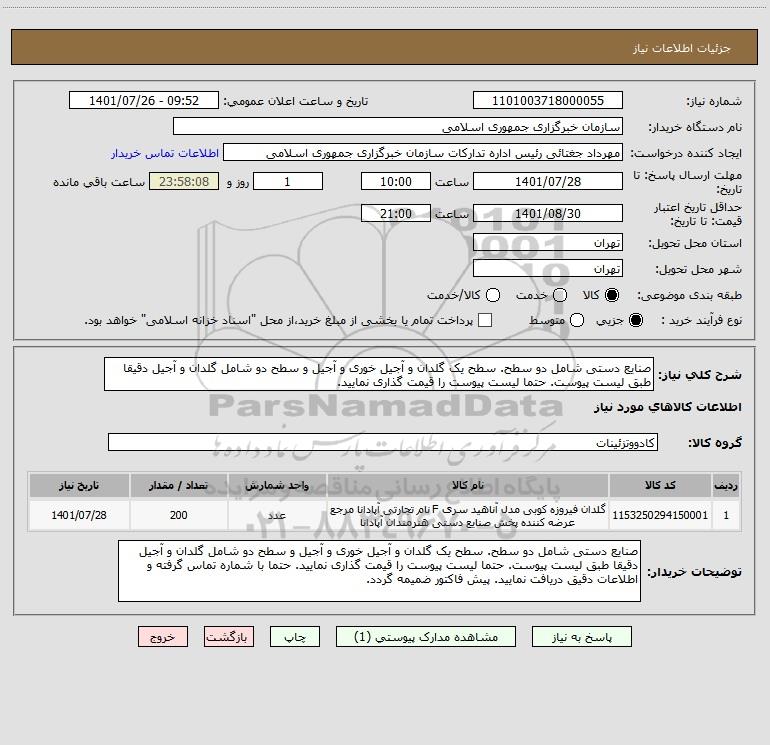Open مشاهده مدارک پیوستی (1) attachments
This screenshot has width=770, height=745.
point(426,637)
